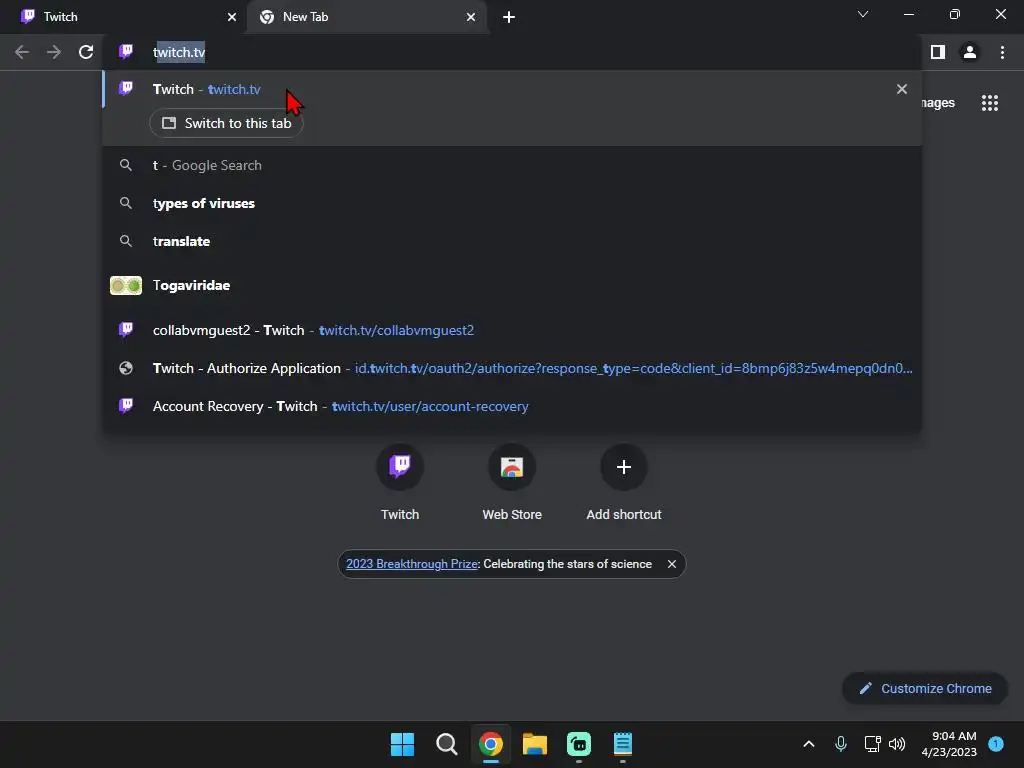Click the browser back arrow
Viewport: 1024px width, 768px height.
(x=22, y=52)
